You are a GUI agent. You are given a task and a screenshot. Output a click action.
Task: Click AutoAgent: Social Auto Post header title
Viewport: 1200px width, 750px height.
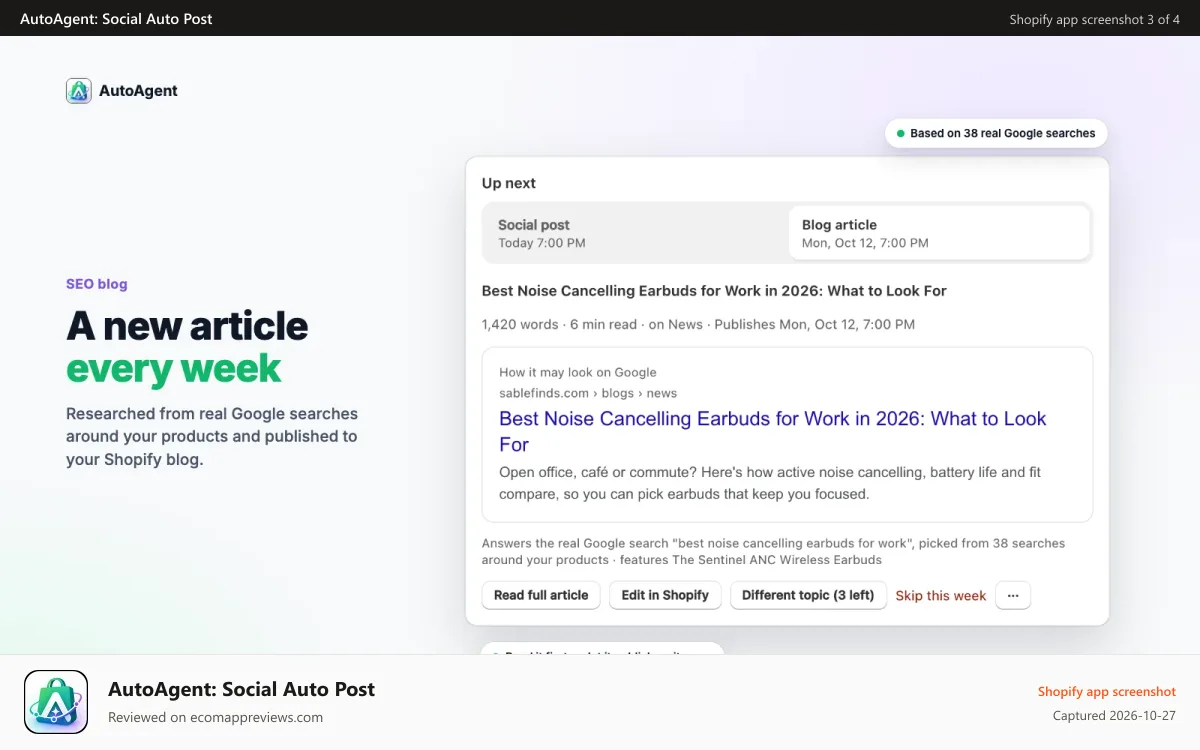116,19
